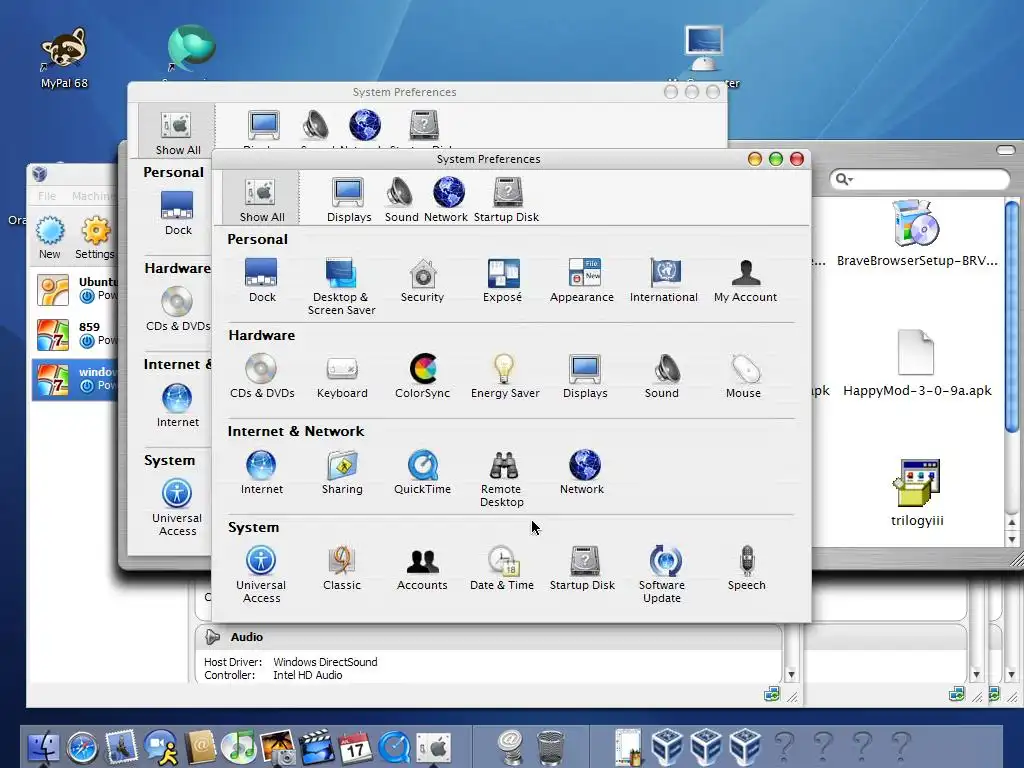
Task: Click the search field in Finder window
Action: 920,178
